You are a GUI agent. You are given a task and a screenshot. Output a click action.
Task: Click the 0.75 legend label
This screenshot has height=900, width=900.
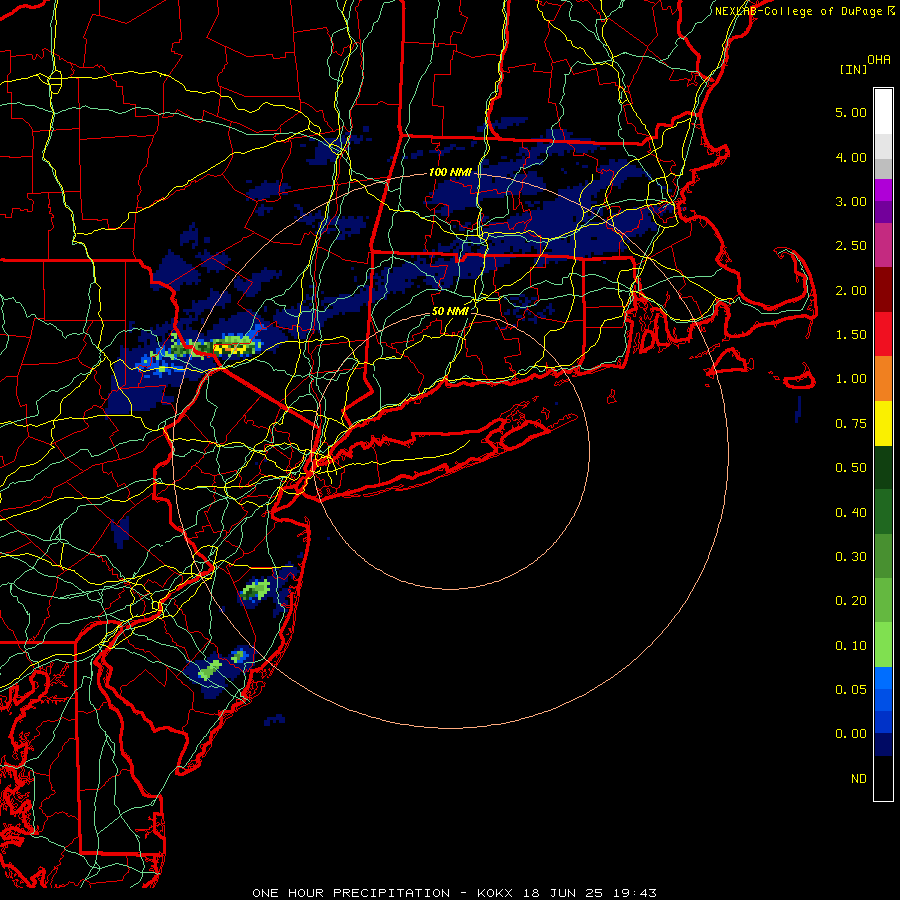(851, 424)
